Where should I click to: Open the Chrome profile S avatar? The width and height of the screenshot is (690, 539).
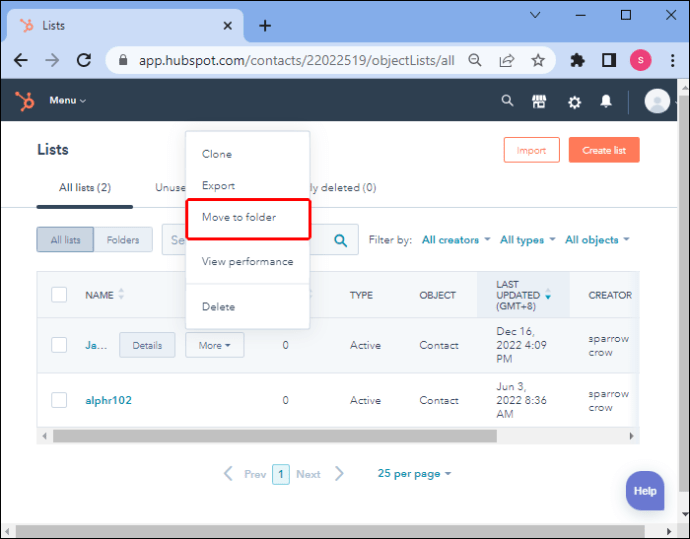pos(640,60)
